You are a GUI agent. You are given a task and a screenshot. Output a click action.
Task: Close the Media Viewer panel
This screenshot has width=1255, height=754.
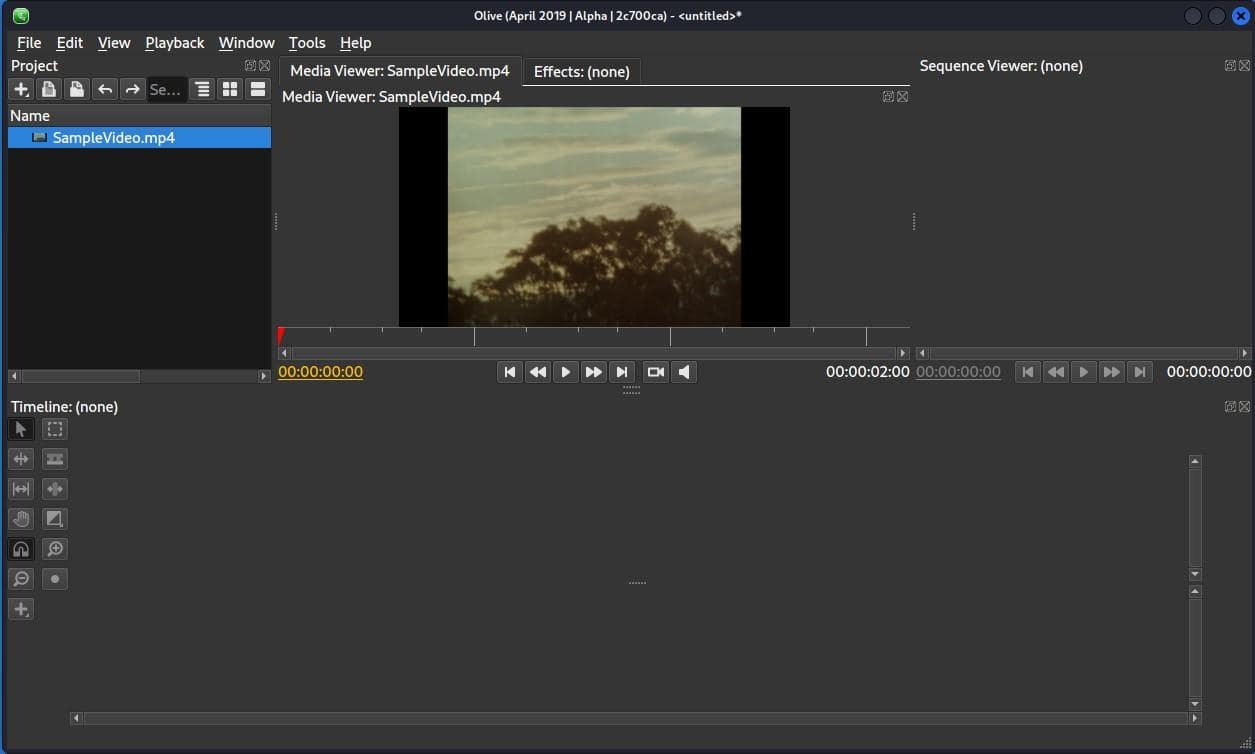pyautogui.click(x=902, y=96)
